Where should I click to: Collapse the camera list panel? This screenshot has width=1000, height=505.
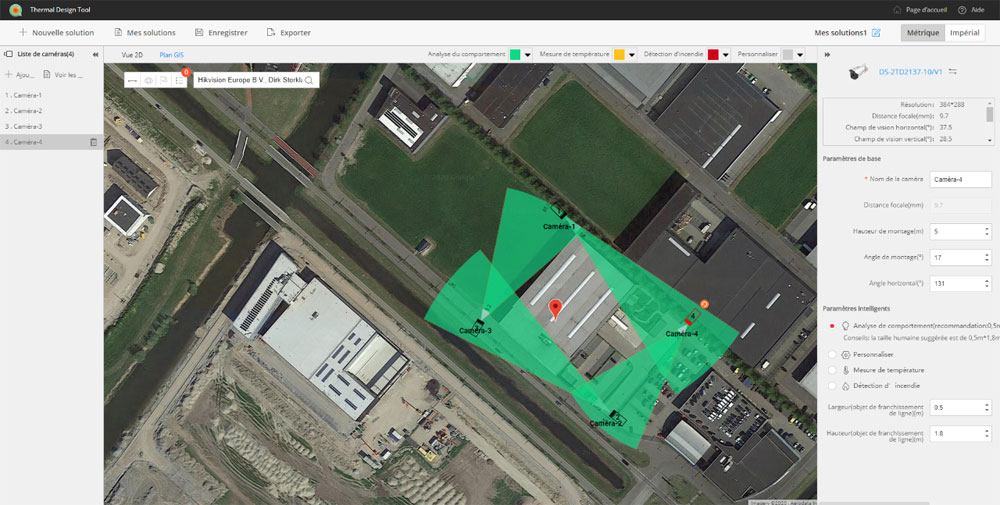click(x=95, y=55)
